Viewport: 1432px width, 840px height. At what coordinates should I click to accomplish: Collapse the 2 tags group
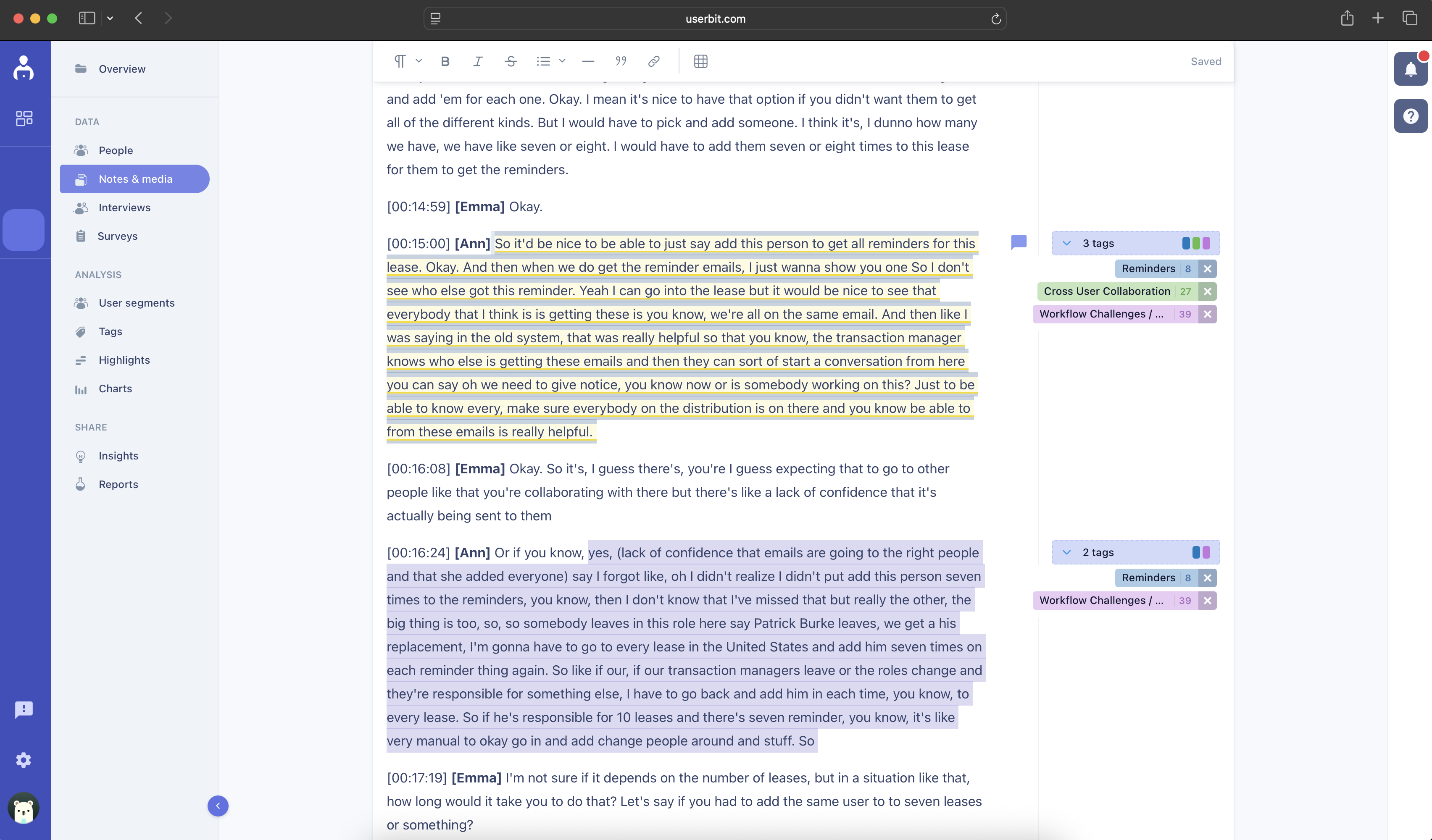point(1066,552)
